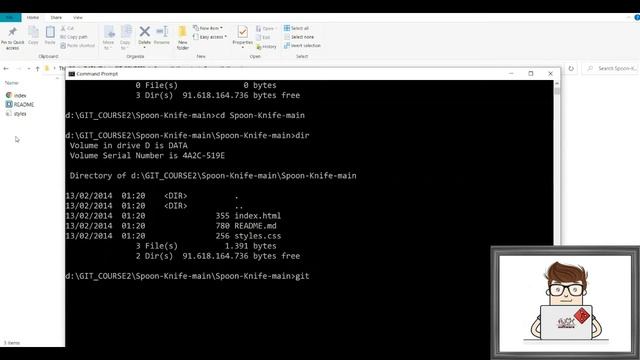Go up one folder level arrow
This screenshot has width=640, height=360.
(37, 69)
